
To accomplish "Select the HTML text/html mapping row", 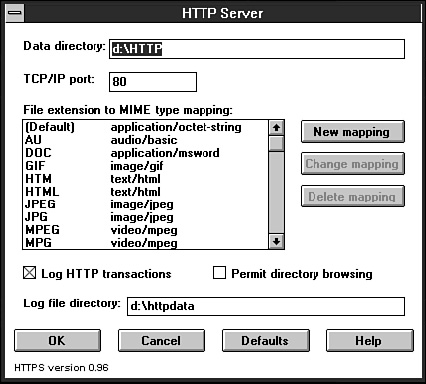I will tap(146, 192).
